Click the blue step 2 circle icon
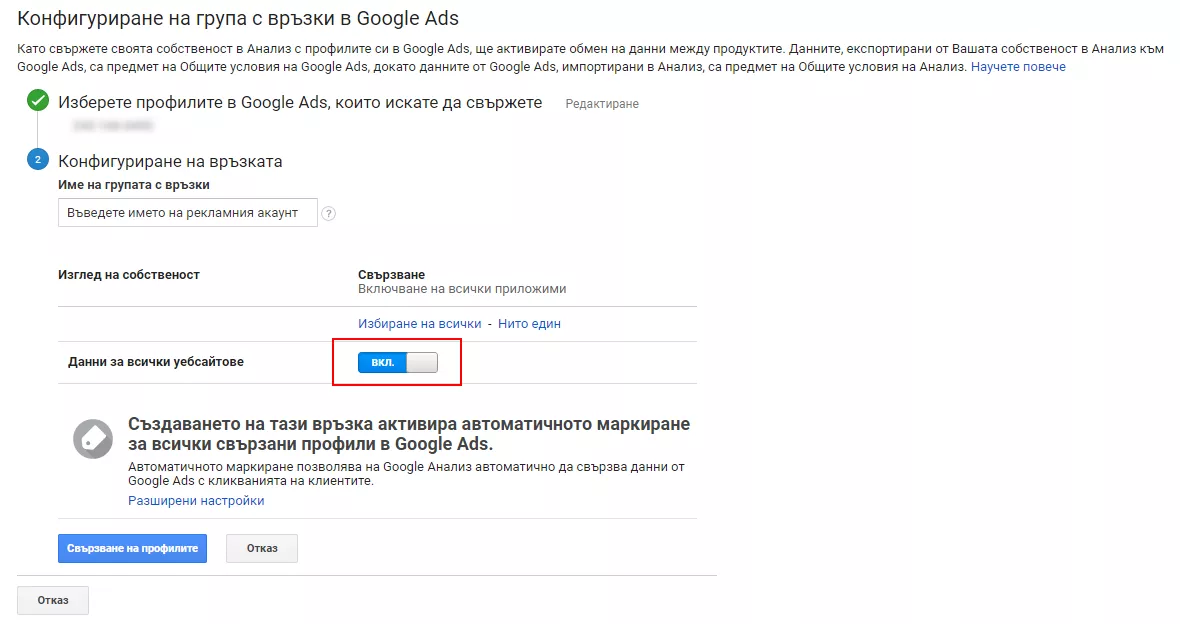Screen dimensions: 1180x624 click(x=38, y=160)
